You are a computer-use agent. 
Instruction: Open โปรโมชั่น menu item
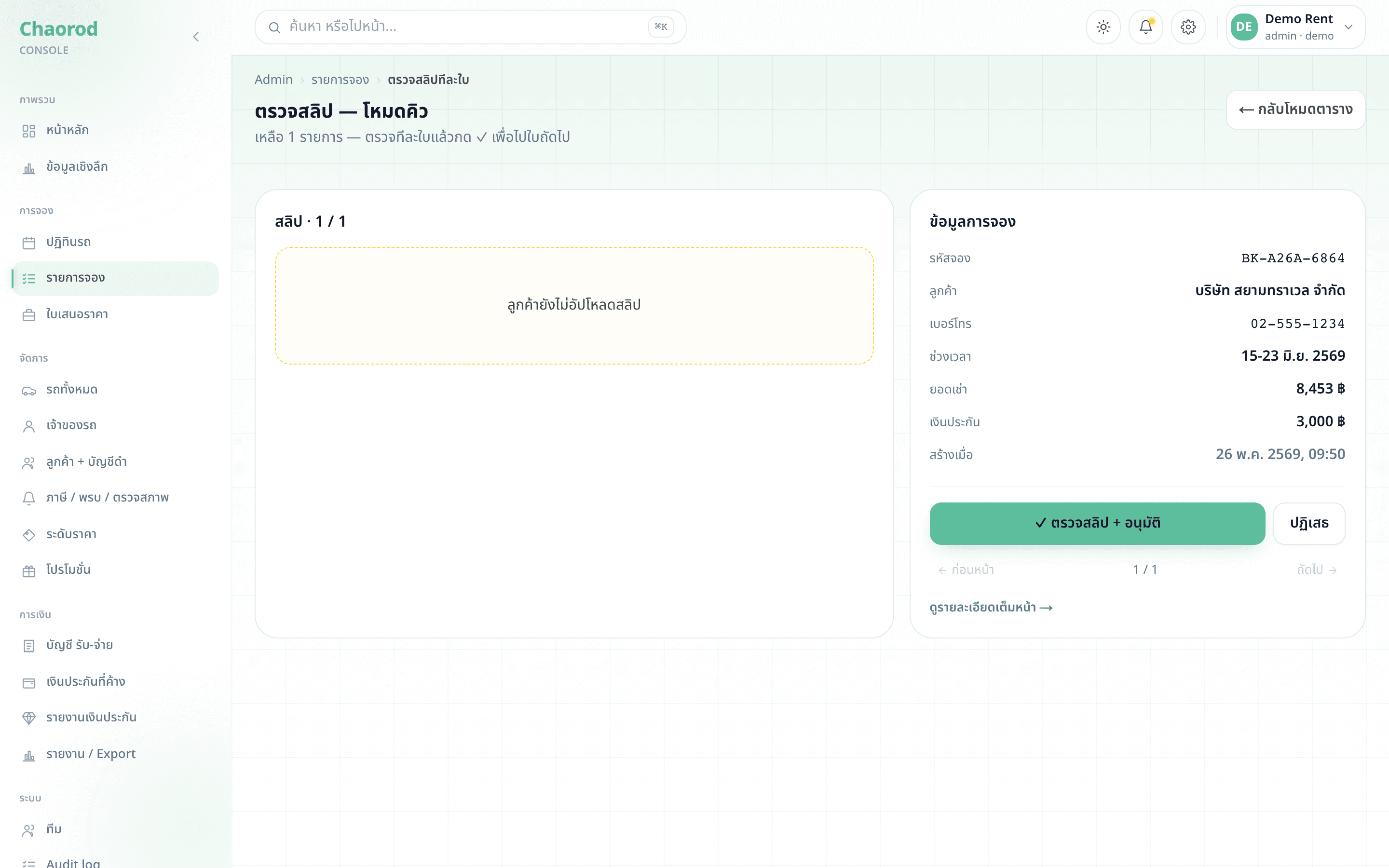coord(115,570)
